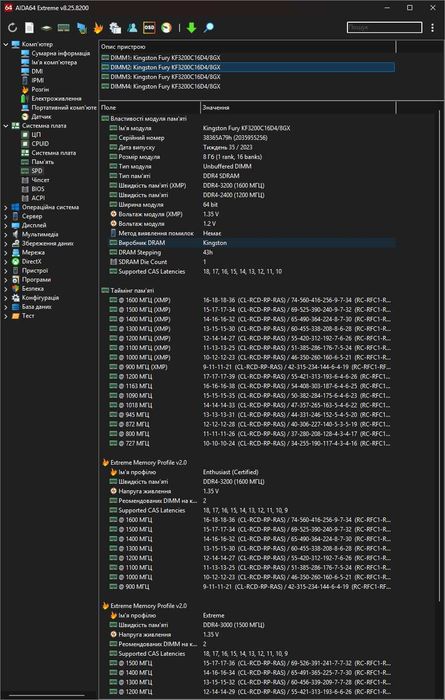This screenshot has width=445, height=700.
Task: Open the three-dot options menu
Action: [433, 28]
